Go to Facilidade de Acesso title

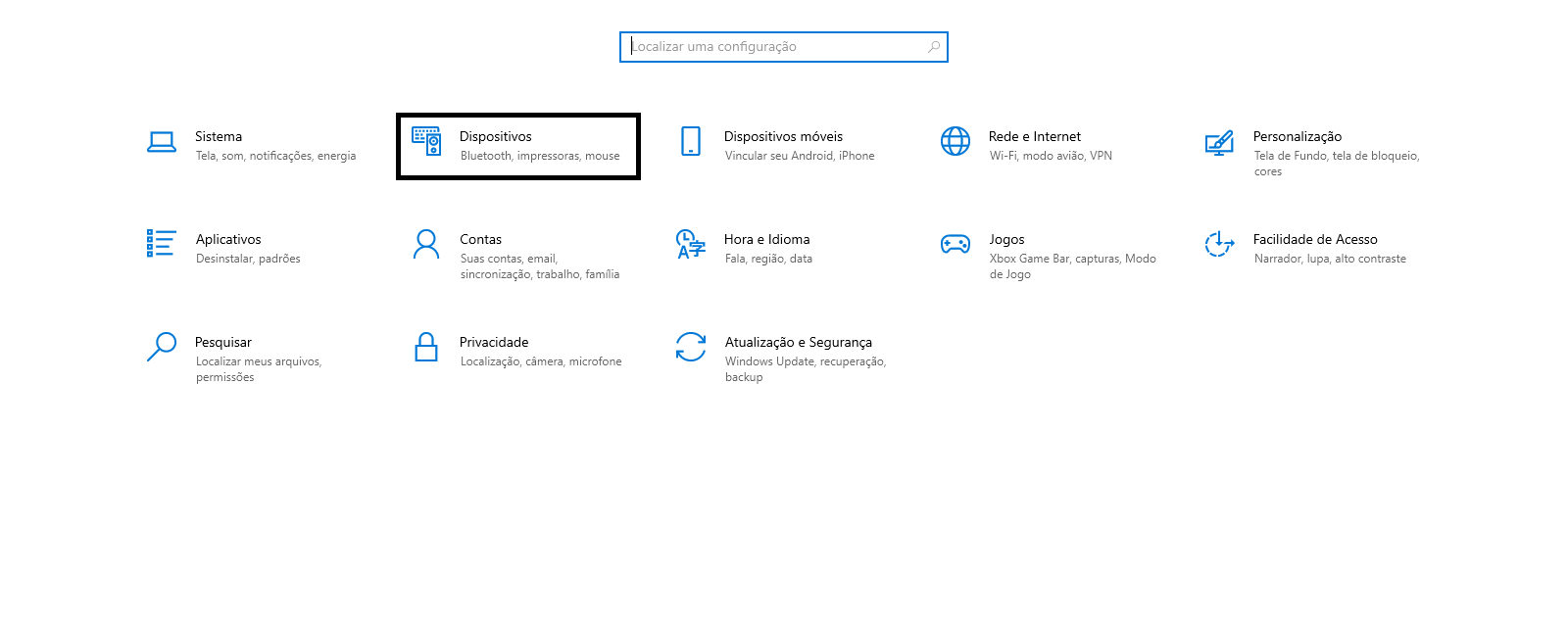(x=1315, y=239)
